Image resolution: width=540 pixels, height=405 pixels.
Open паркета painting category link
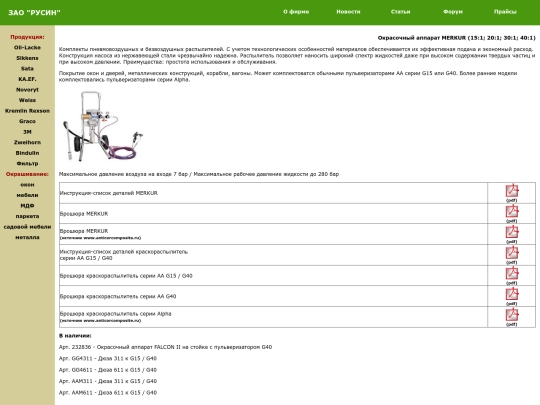pos(27,216)
